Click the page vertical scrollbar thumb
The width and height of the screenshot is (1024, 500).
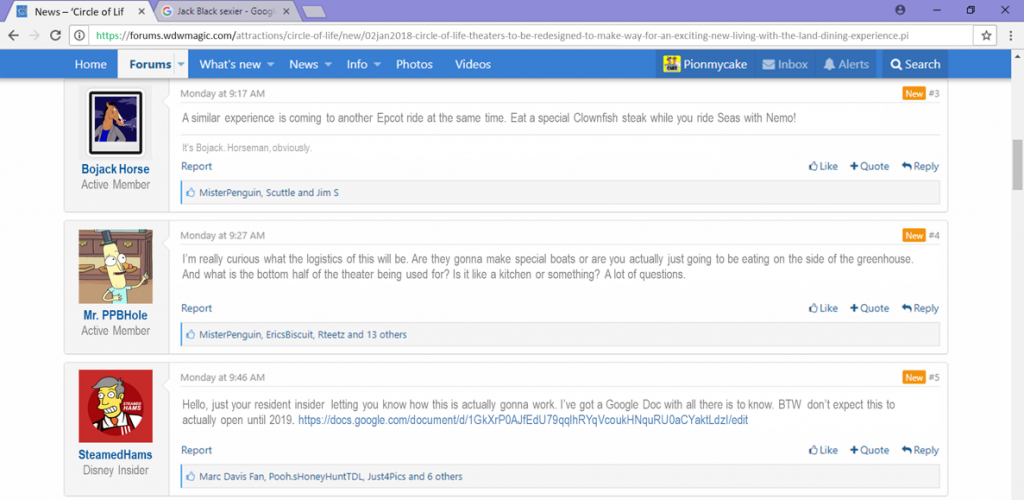point(1018,164)
